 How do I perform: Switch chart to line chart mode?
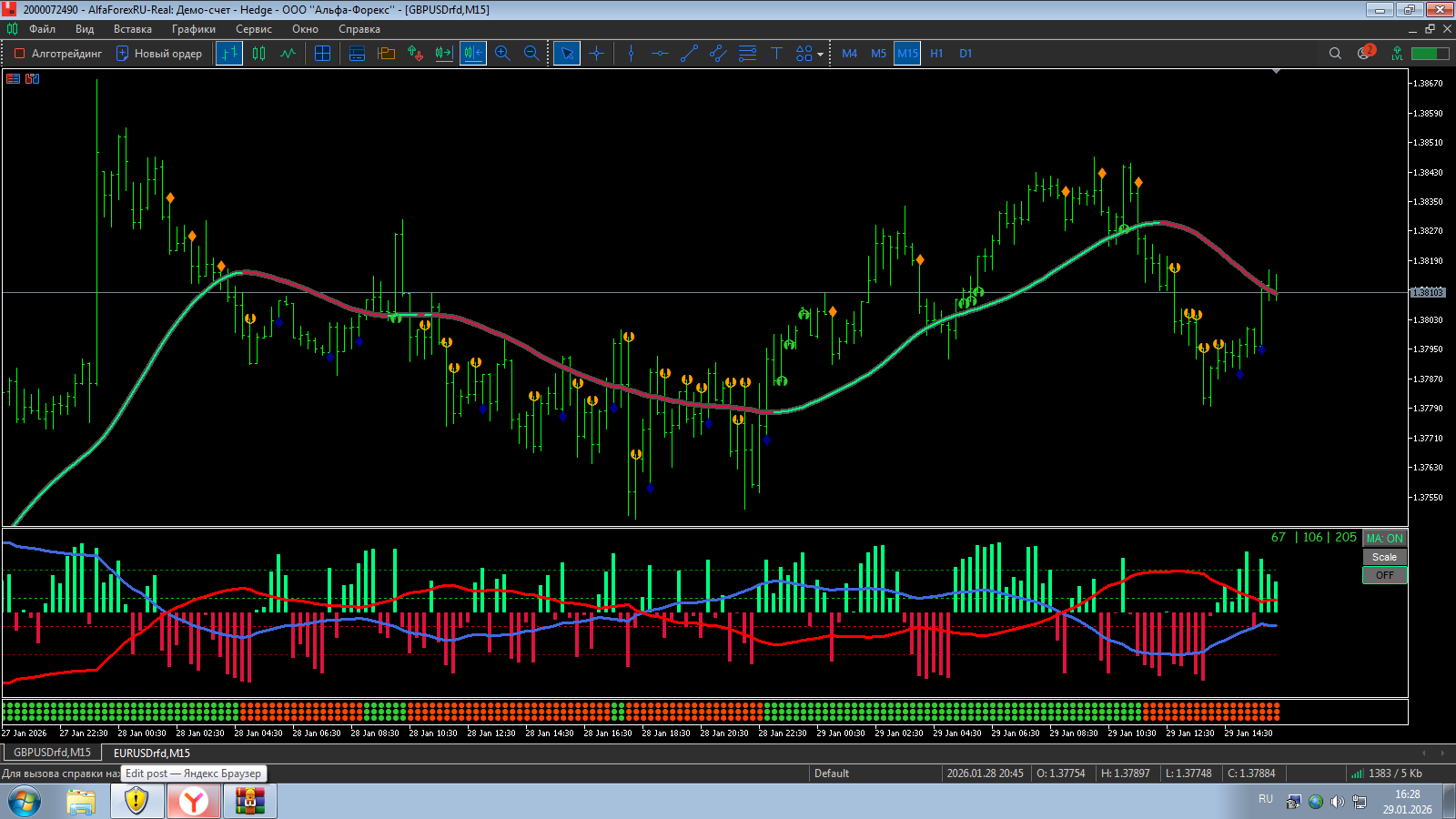point(288,54)
